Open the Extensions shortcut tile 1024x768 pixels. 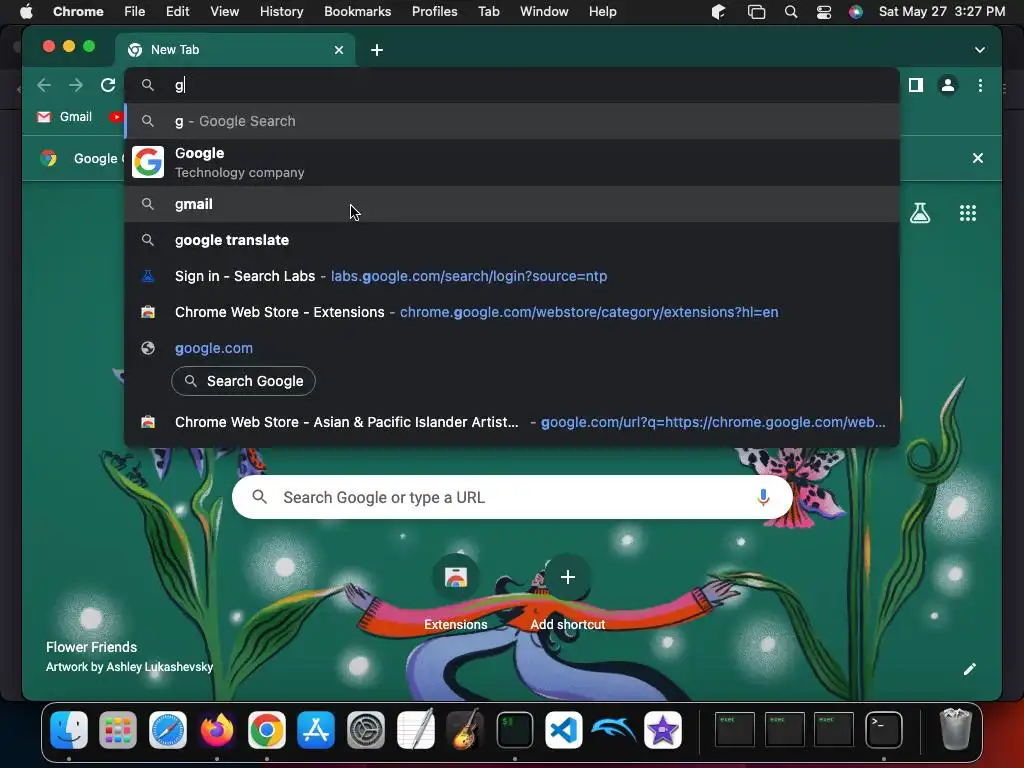point(456,592)
